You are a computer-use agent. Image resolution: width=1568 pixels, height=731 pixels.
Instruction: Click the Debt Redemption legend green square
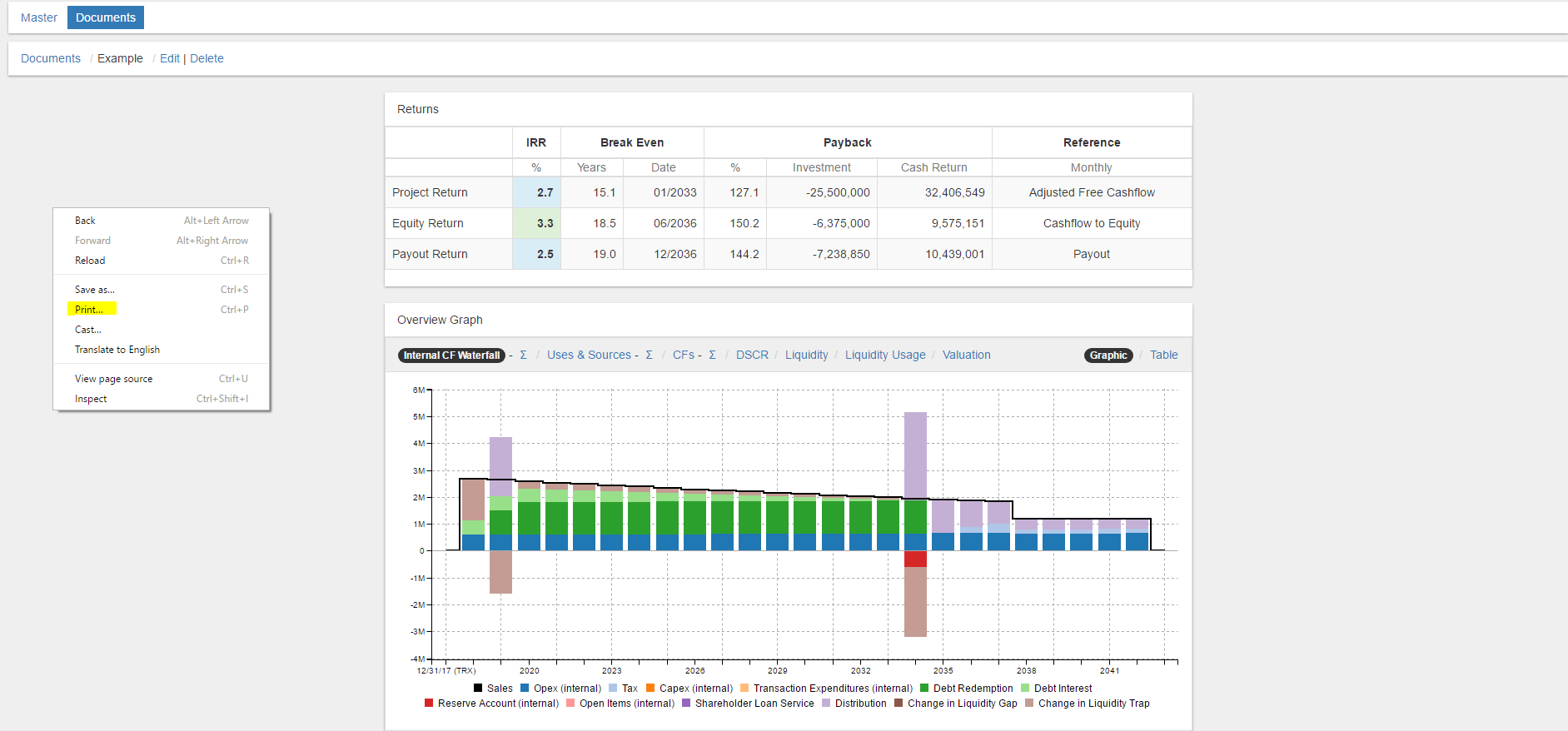924,689
